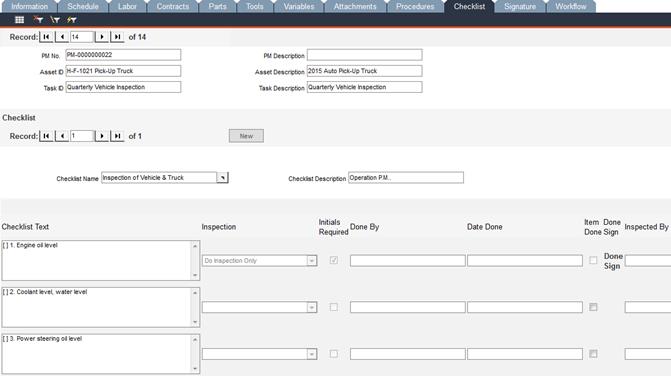Toggle Item Done for Power steering oil level
The height and width of the screenshot is (376, 671).
click(593, 354)
